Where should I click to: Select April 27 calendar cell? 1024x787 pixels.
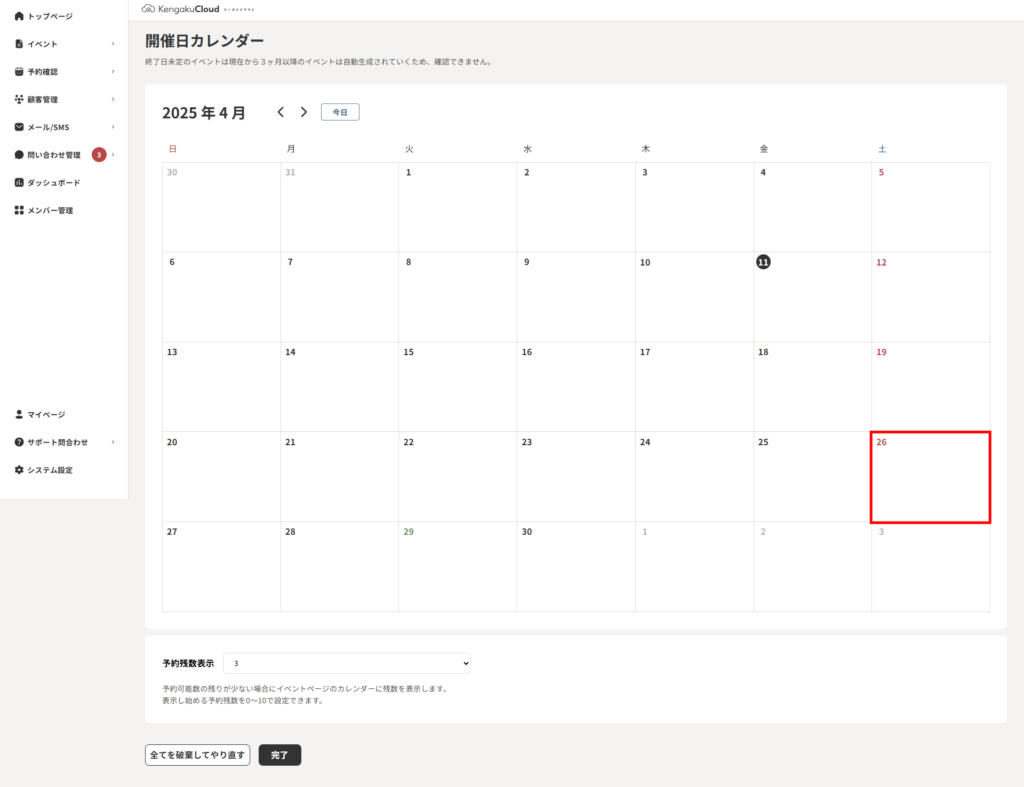pyautogui.click(x=221, y=566)
